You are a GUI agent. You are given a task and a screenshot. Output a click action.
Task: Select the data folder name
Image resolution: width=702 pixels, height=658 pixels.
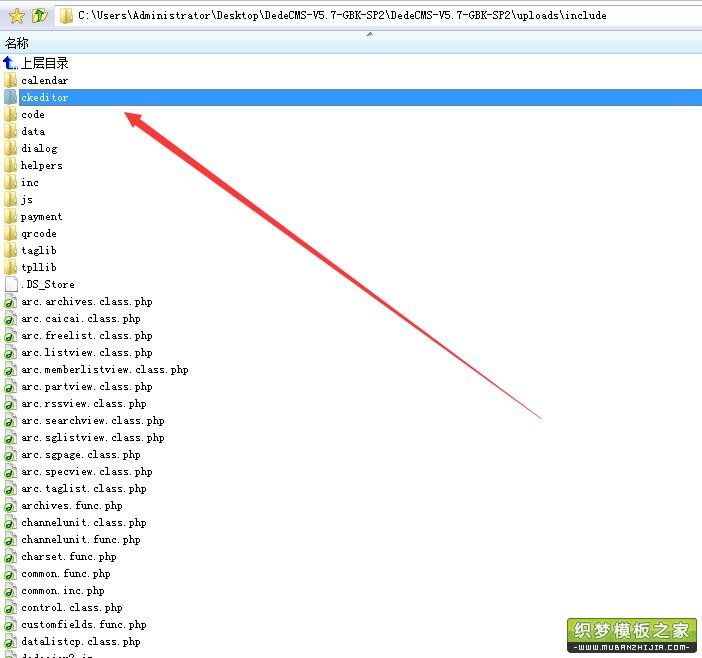tap(33, 132)
